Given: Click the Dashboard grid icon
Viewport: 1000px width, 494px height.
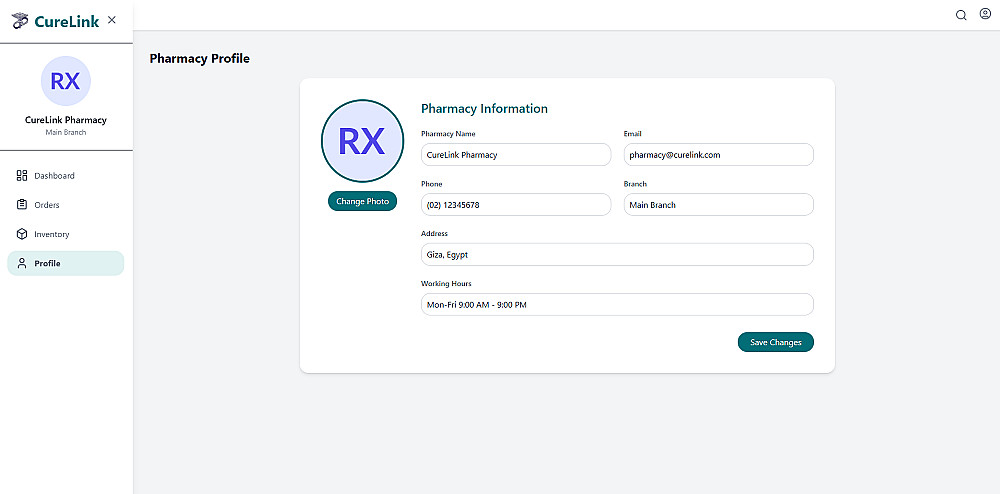Looking at the screenshot, I should coord(22,176).
